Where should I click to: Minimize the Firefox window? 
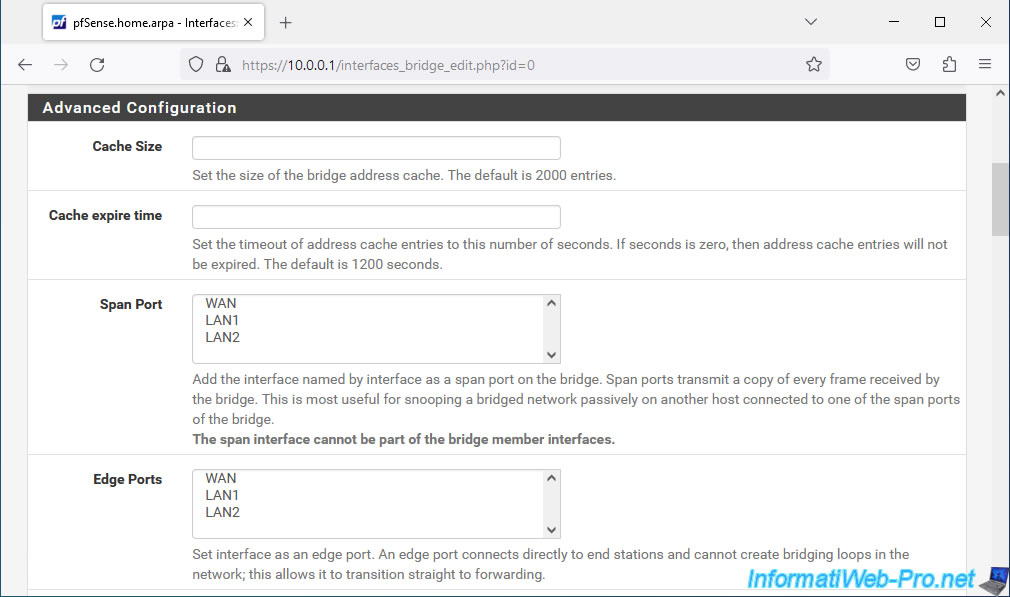(894, 22)
